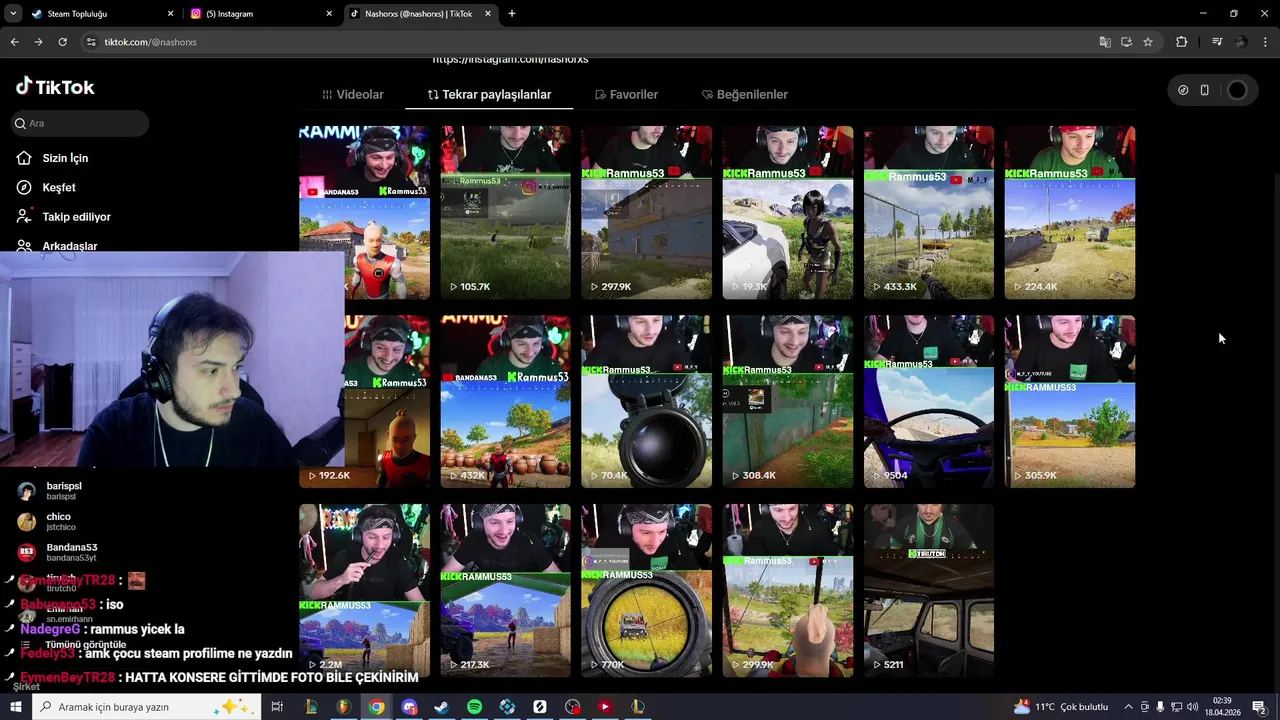Translate this page icon
The width and height of the screenshot is (1280, 720).
[x=1104, y=42]
